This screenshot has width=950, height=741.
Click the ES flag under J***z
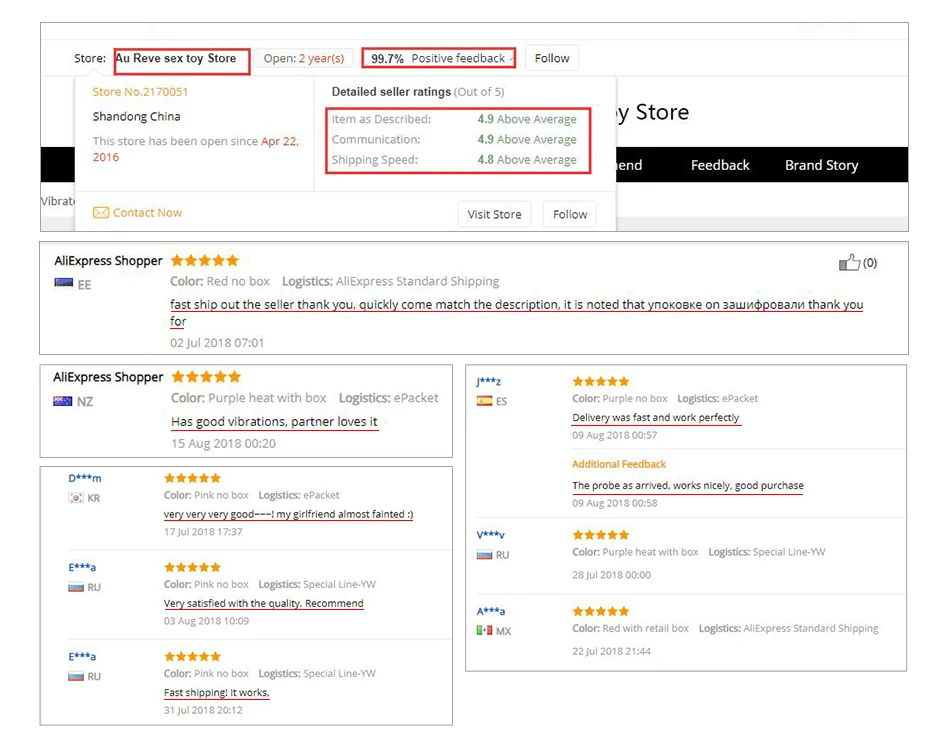[x=484, y=401]
